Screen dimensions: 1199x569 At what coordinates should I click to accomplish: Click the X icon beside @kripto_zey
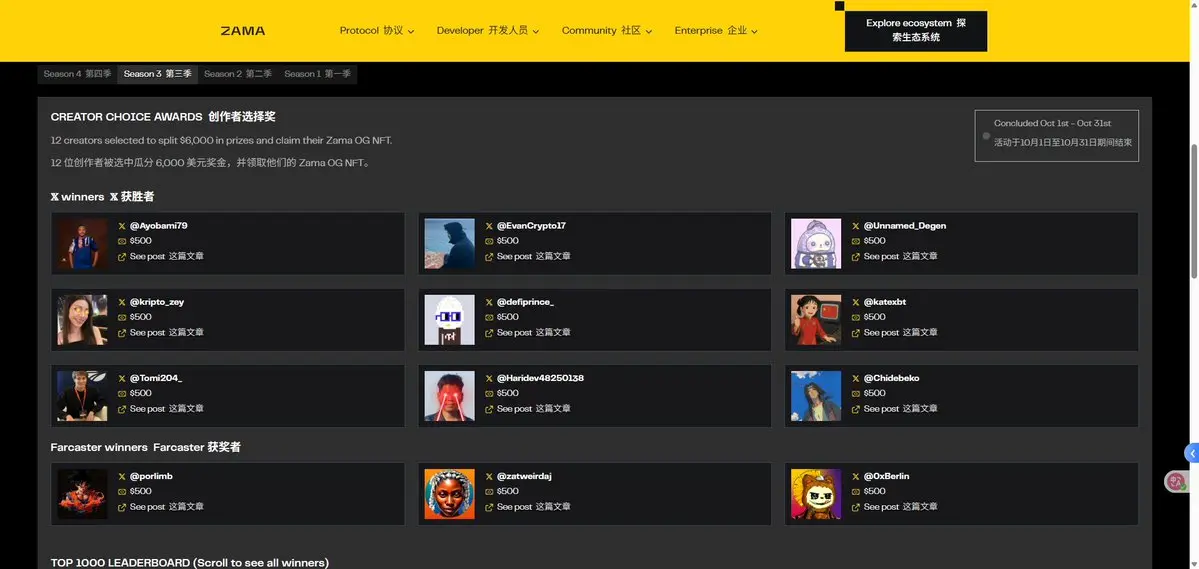122,302
